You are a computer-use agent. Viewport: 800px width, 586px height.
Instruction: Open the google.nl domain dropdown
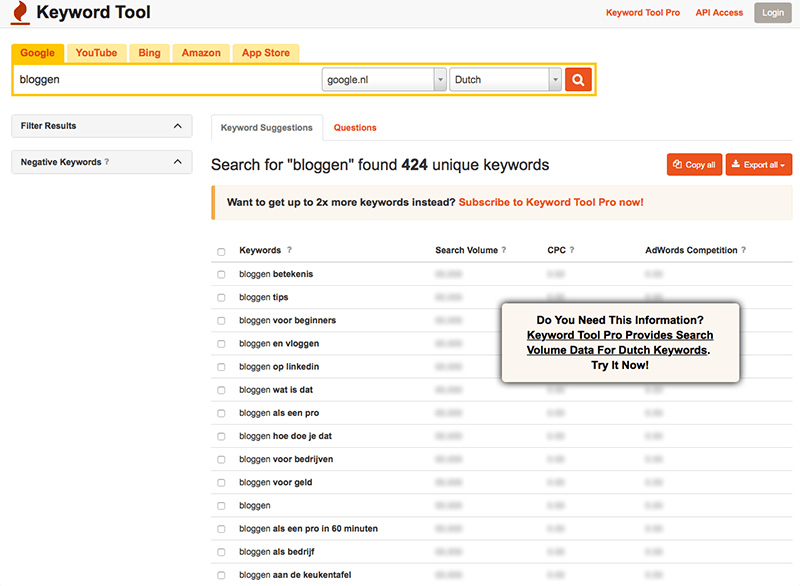[384, 80]
